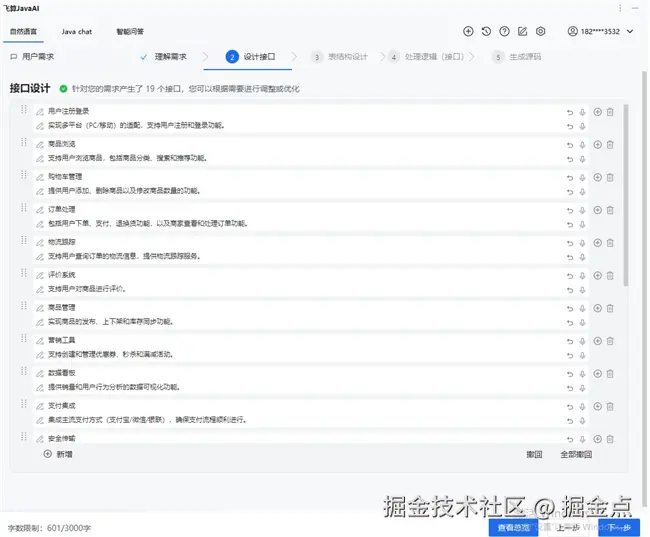
Task: Edit the 商品浏览 title with pencil icon
Action: (40, 144)
